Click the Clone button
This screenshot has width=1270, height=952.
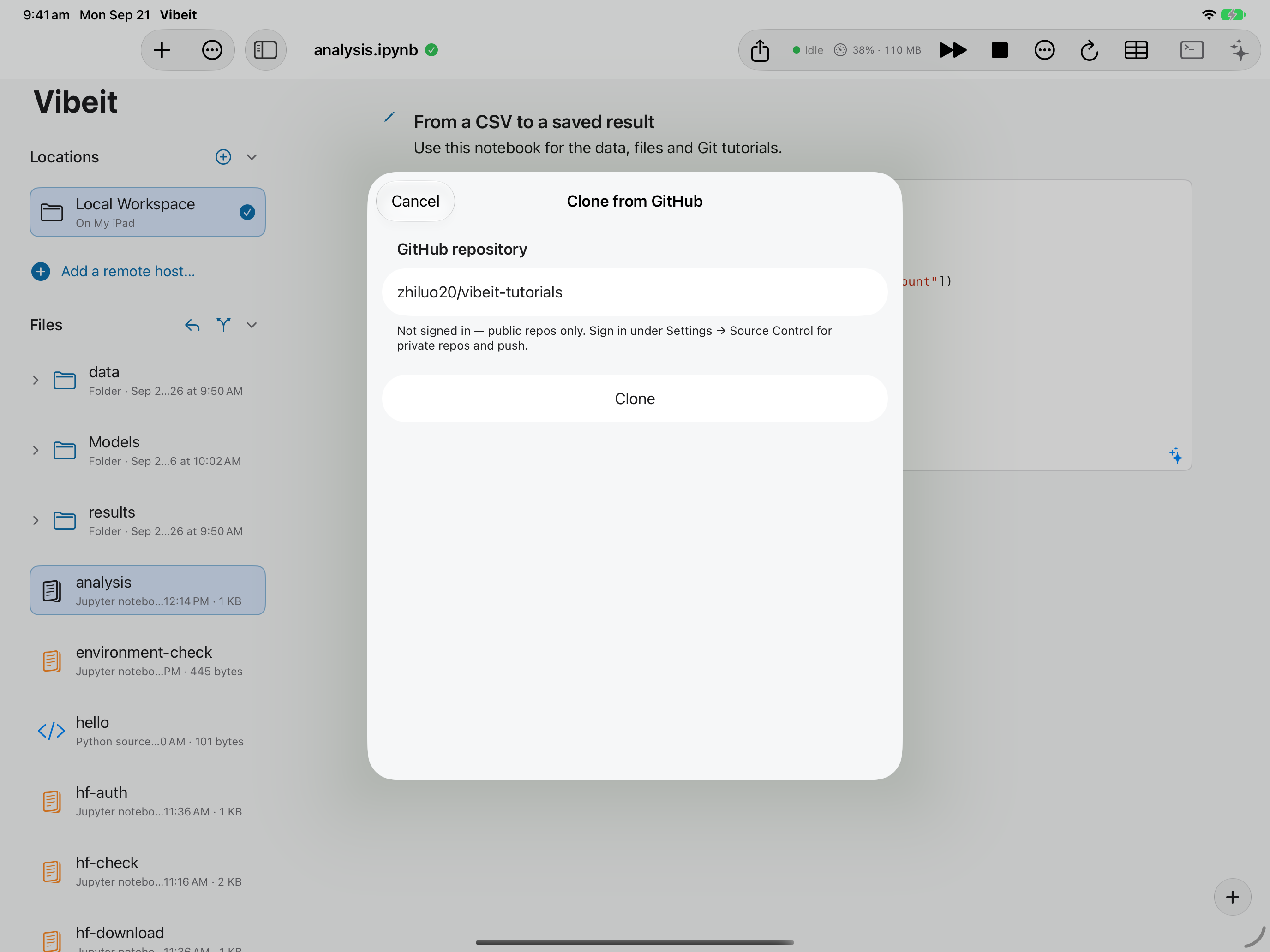635,398
